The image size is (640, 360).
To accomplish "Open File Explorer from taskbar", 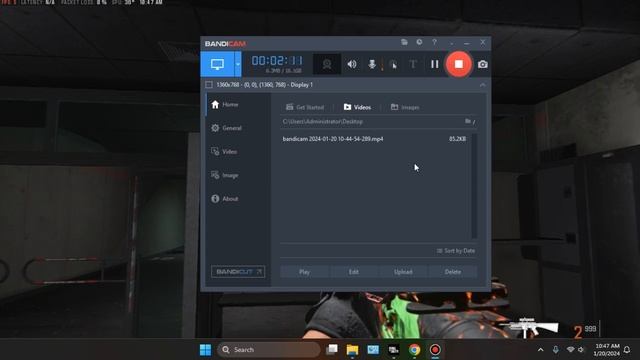I will coord(352,350).
